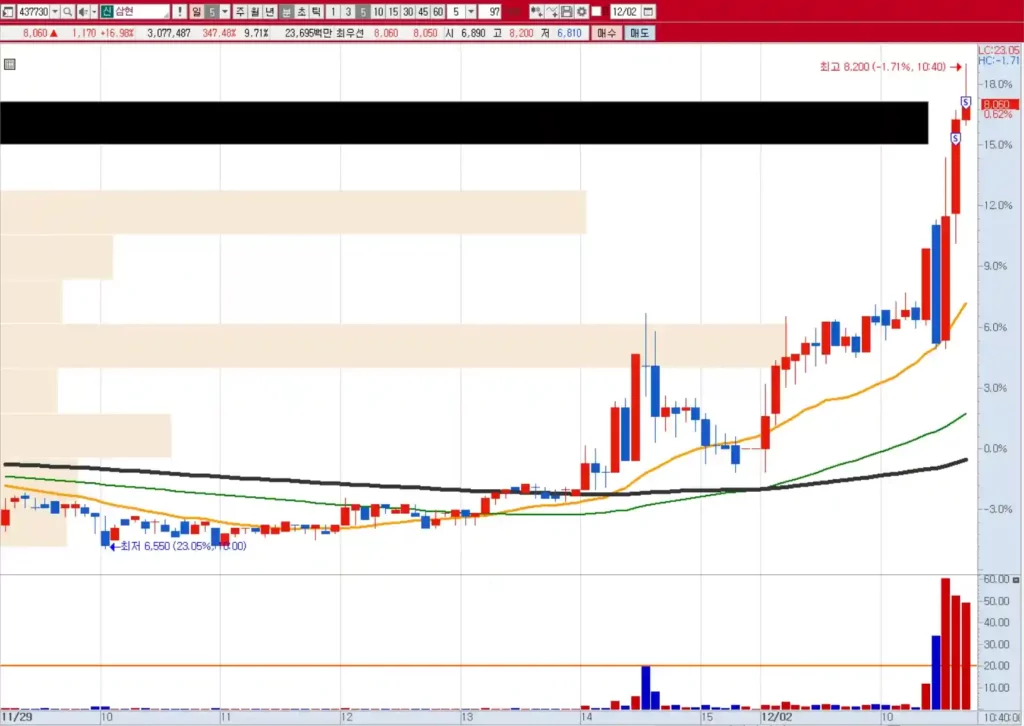Choose the 15 minute interval button
The width and height of the screenshot is (1024, 726).
tap(393, 12)
